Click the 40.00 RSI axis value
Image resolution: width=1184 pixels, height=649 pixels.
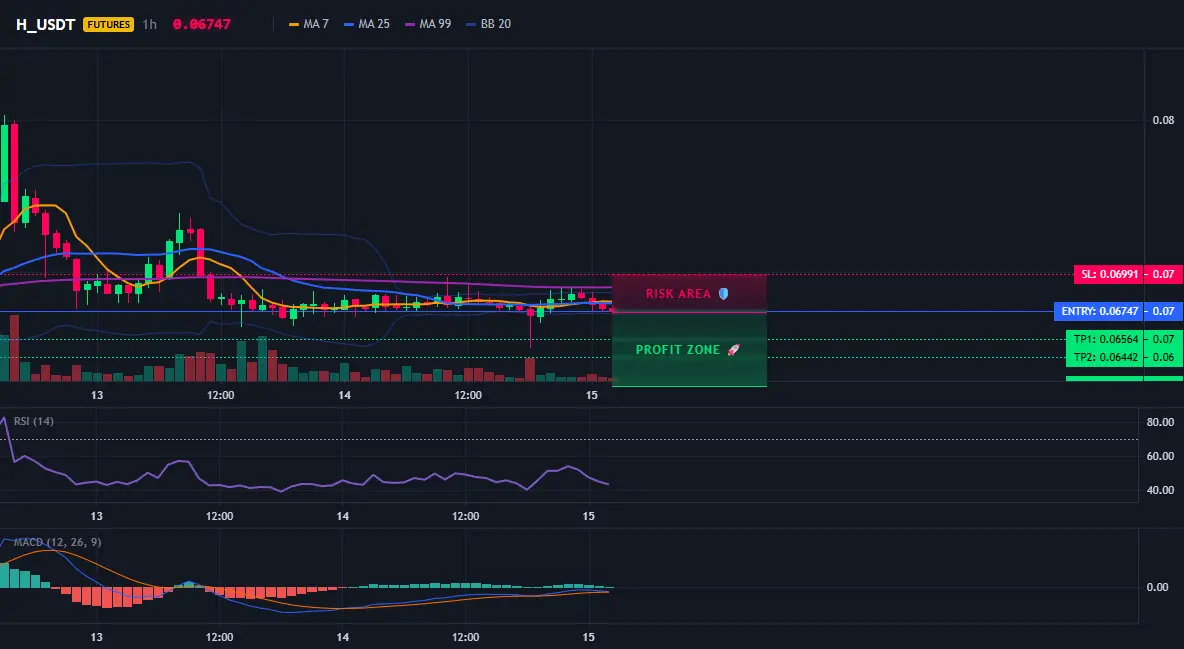click(x=1160, y=490)
